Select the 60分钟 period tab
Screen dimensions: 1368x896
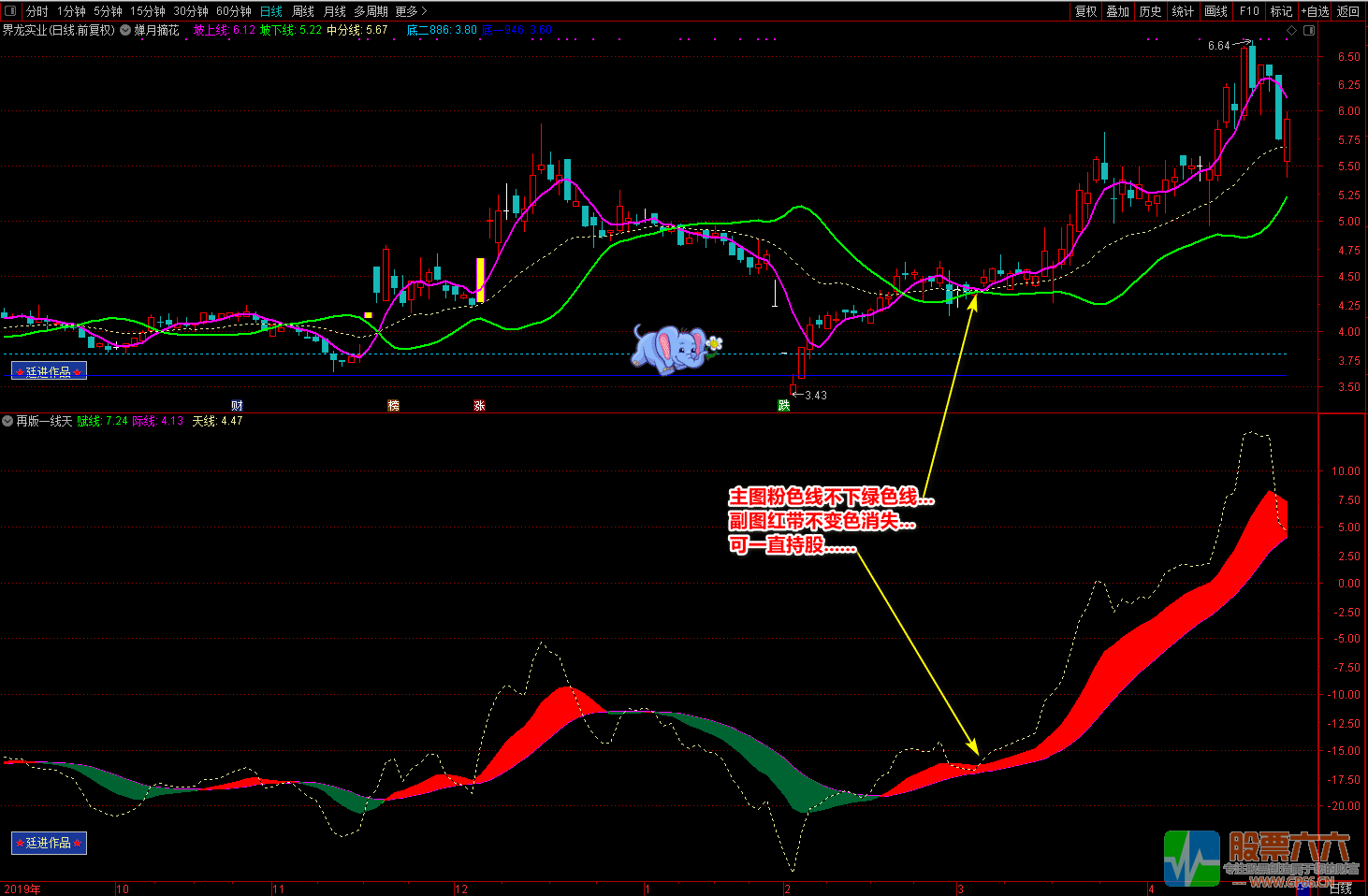(234, 11)
